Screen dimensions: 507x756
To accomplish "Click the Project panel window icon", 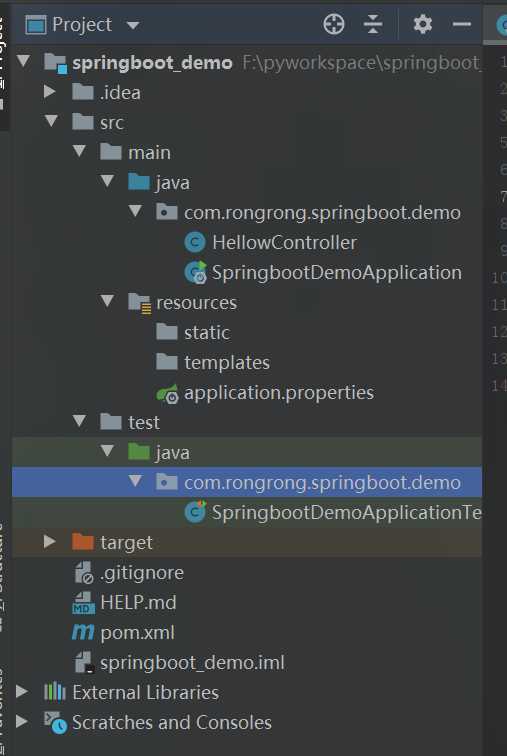I will tap(36, 25).
